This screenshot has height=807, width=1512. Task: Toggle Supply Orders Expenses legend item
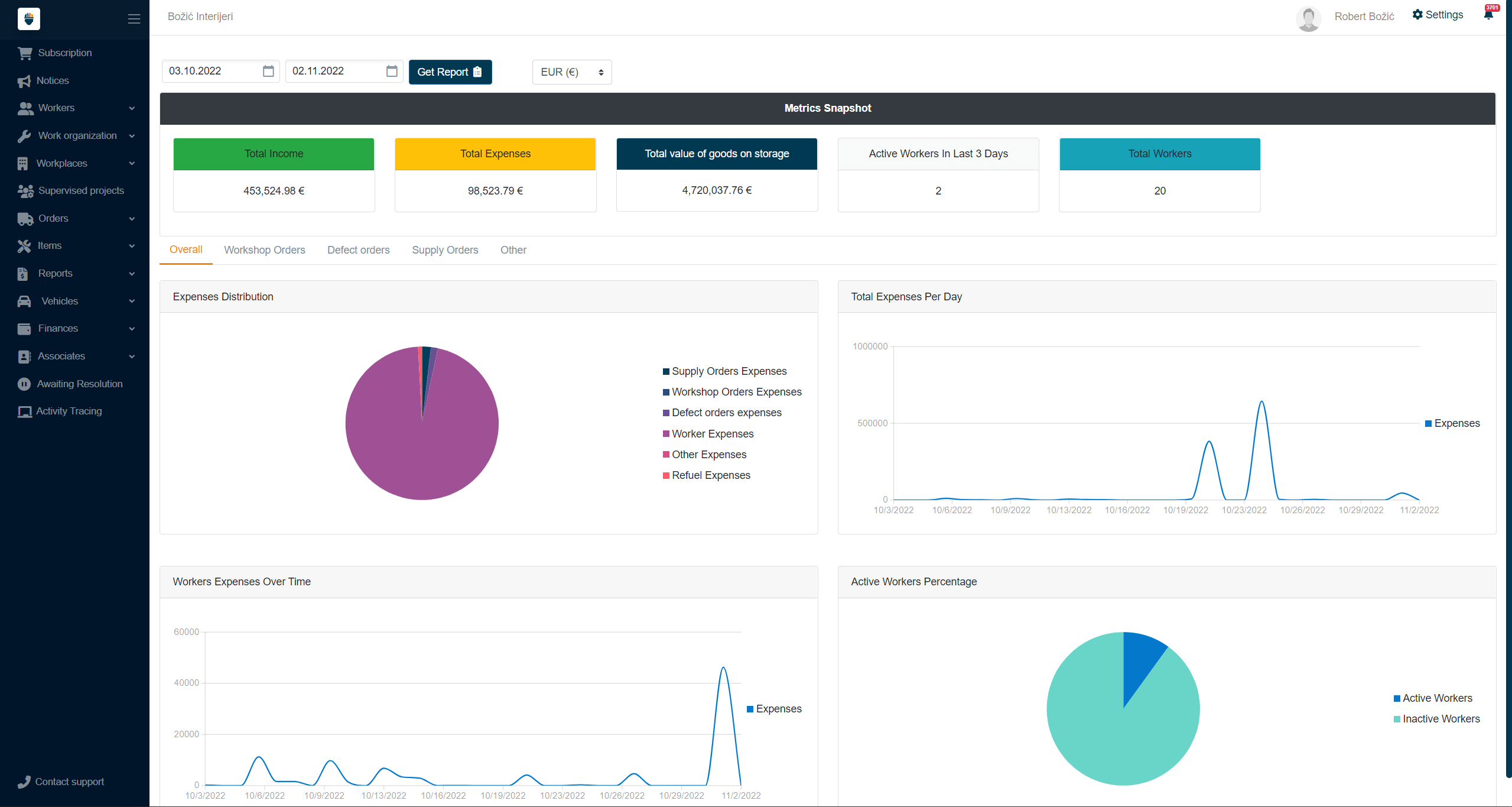click(729, 371)
